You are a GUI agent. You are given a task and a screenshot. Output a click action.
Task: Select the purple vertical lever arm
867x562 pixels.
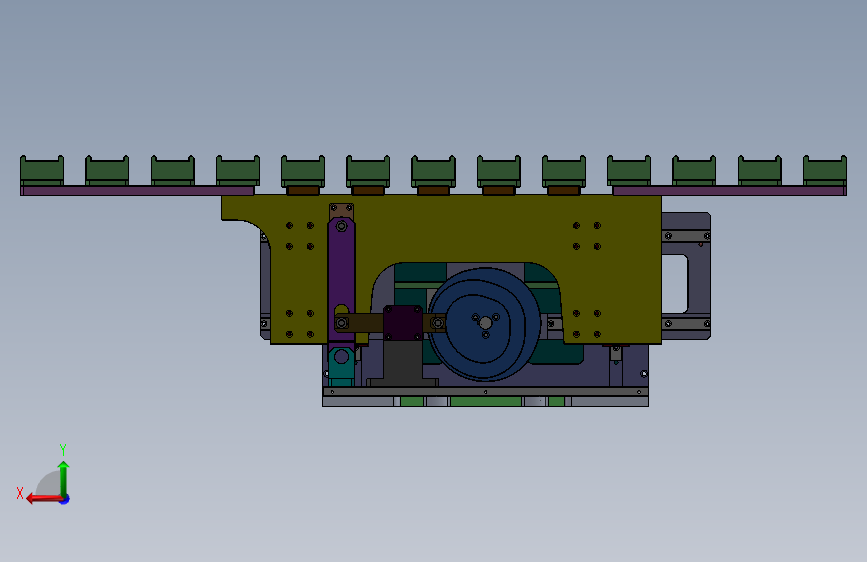(x=341, y=279)
